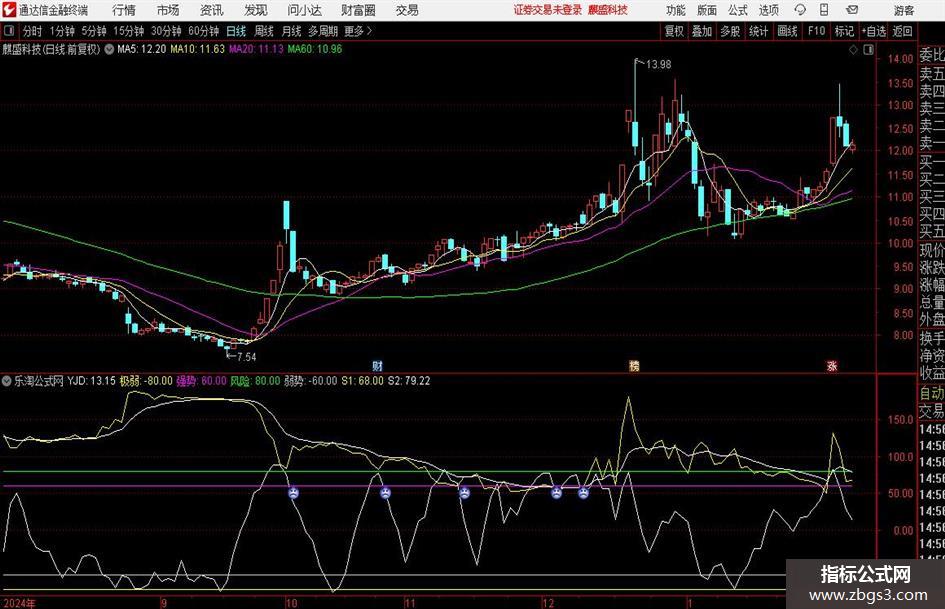Click the '12' December marker on time axis

[548, 603]
